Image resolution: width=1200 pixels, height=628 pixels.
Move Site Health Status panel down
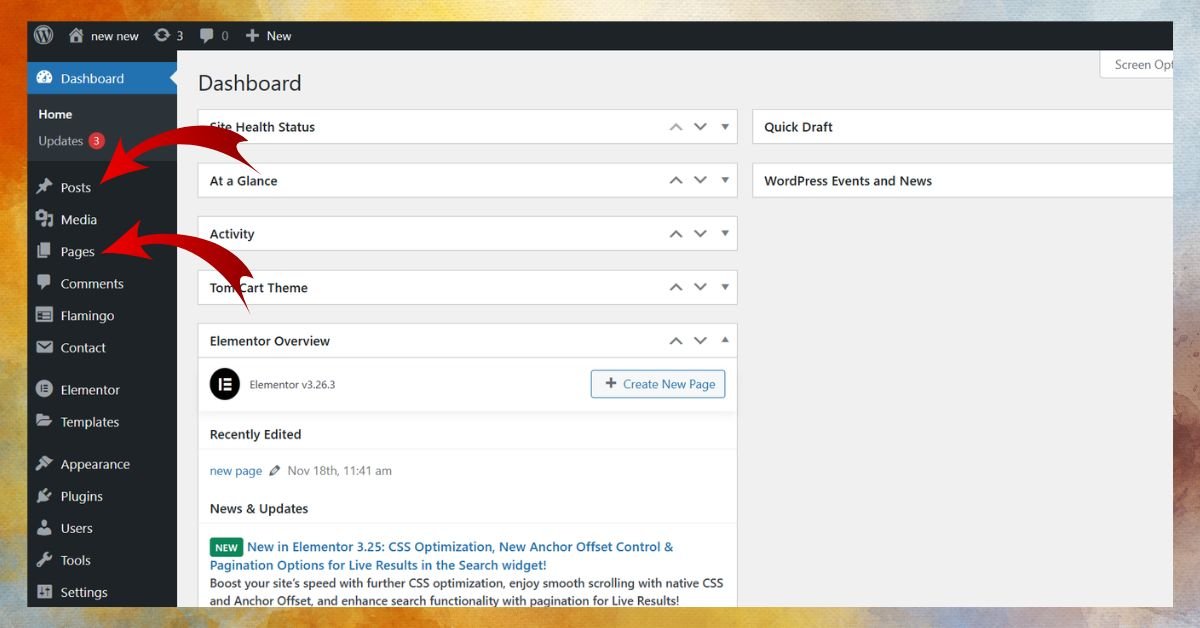[x=700, y=127]
